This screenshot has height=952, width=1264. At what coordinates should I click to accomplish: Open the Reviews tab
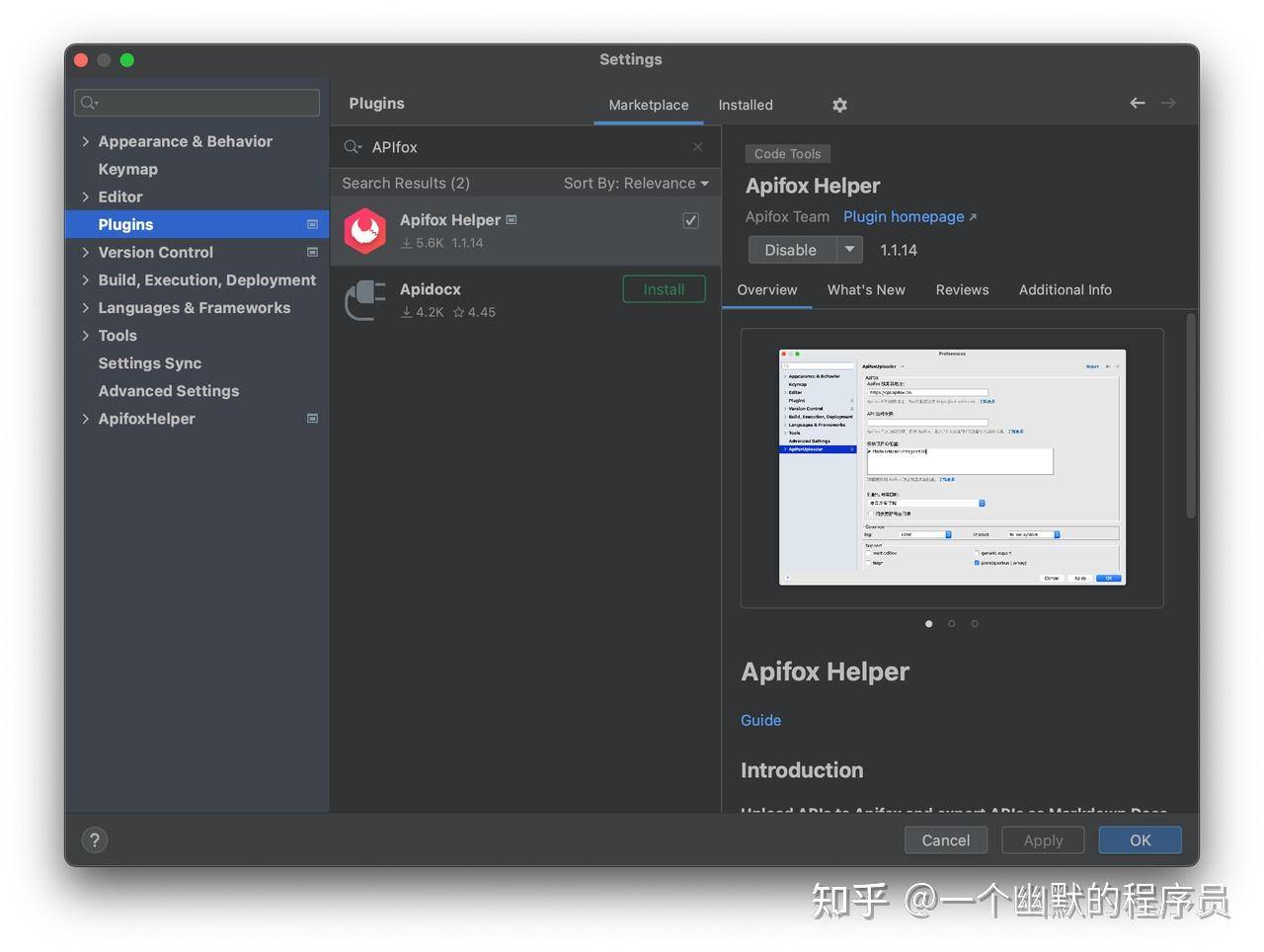962,289
